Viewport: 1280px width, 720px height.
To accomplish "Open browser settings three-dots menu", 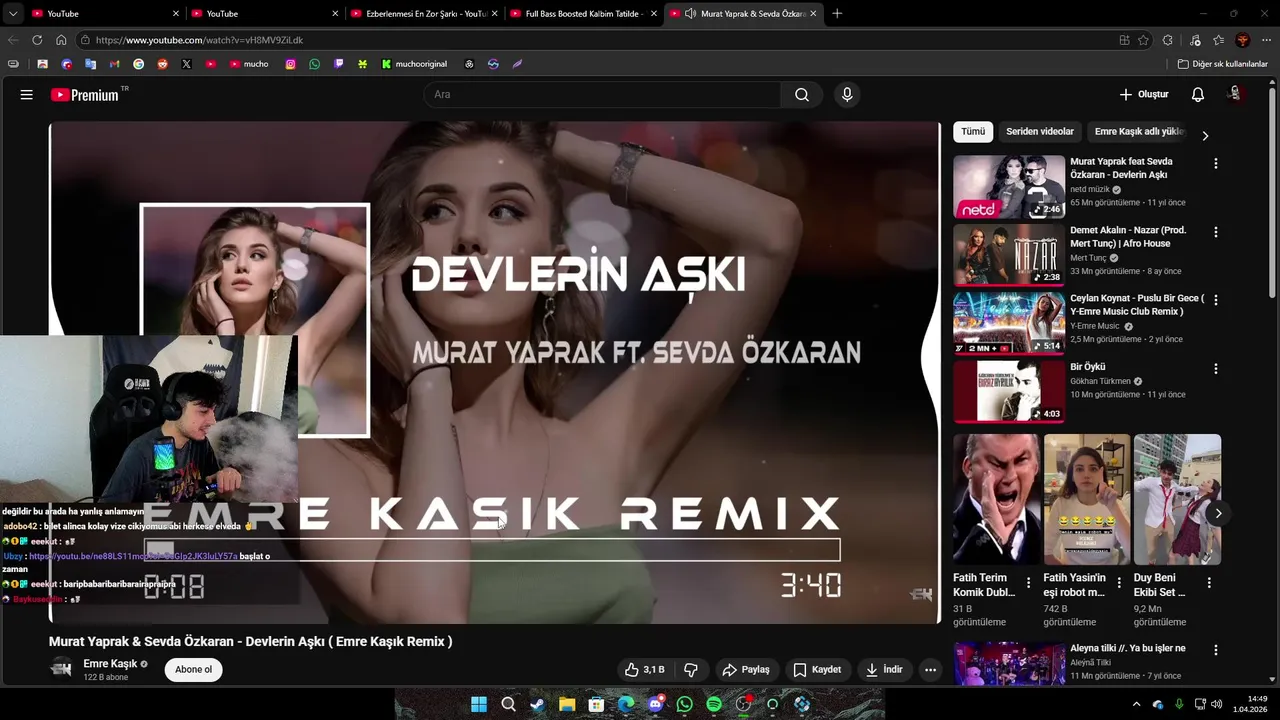I will tap(1265, 40).
